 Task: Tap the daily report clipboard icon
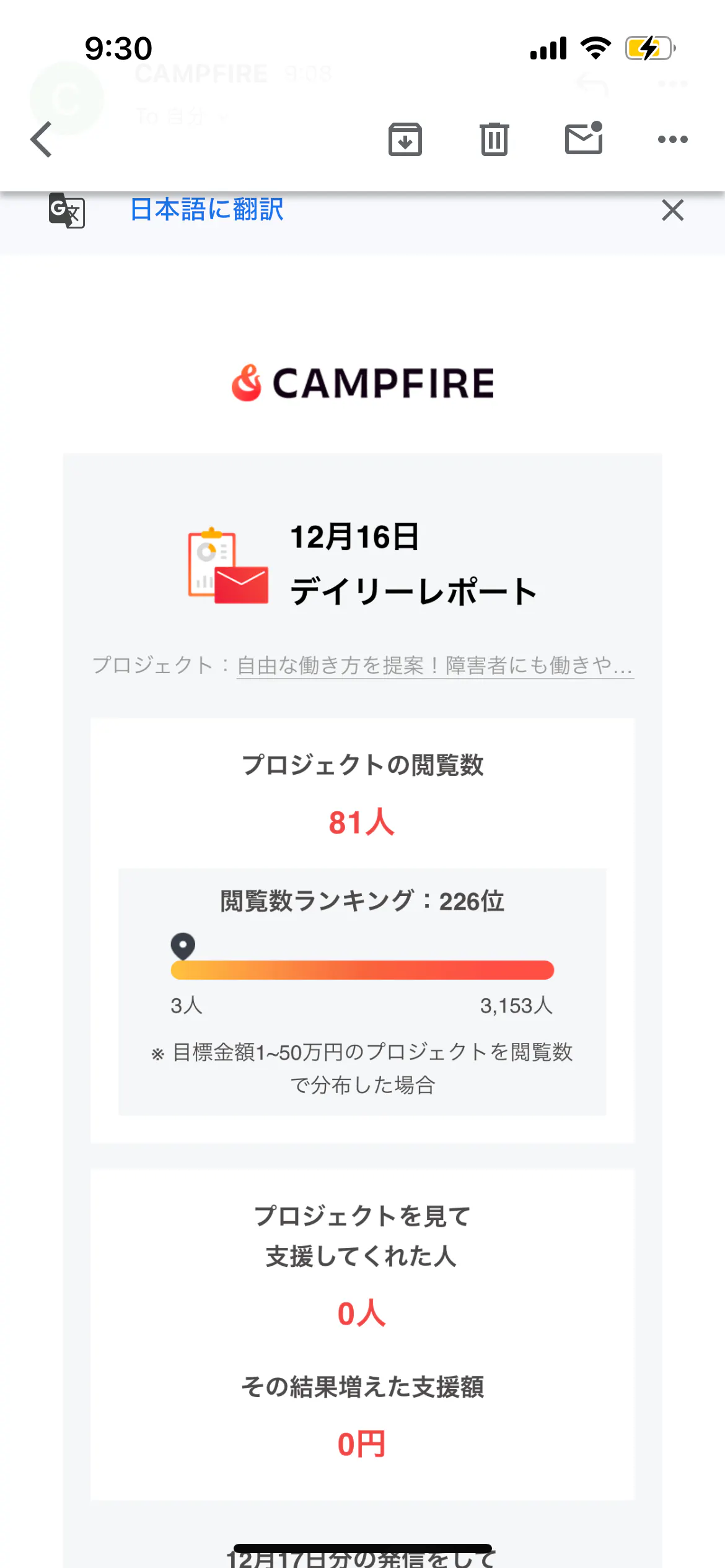pos(228,565)
